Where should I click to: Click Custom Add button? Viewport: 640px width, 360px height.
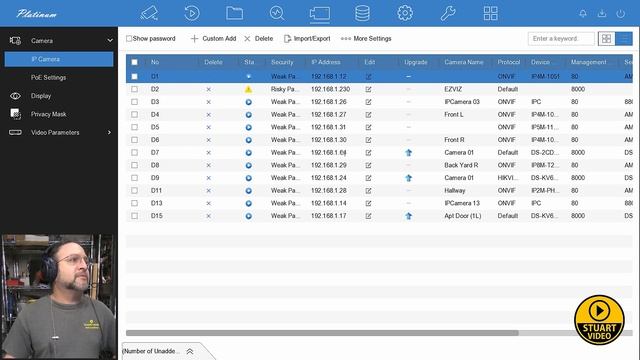[x=213, y=38]
